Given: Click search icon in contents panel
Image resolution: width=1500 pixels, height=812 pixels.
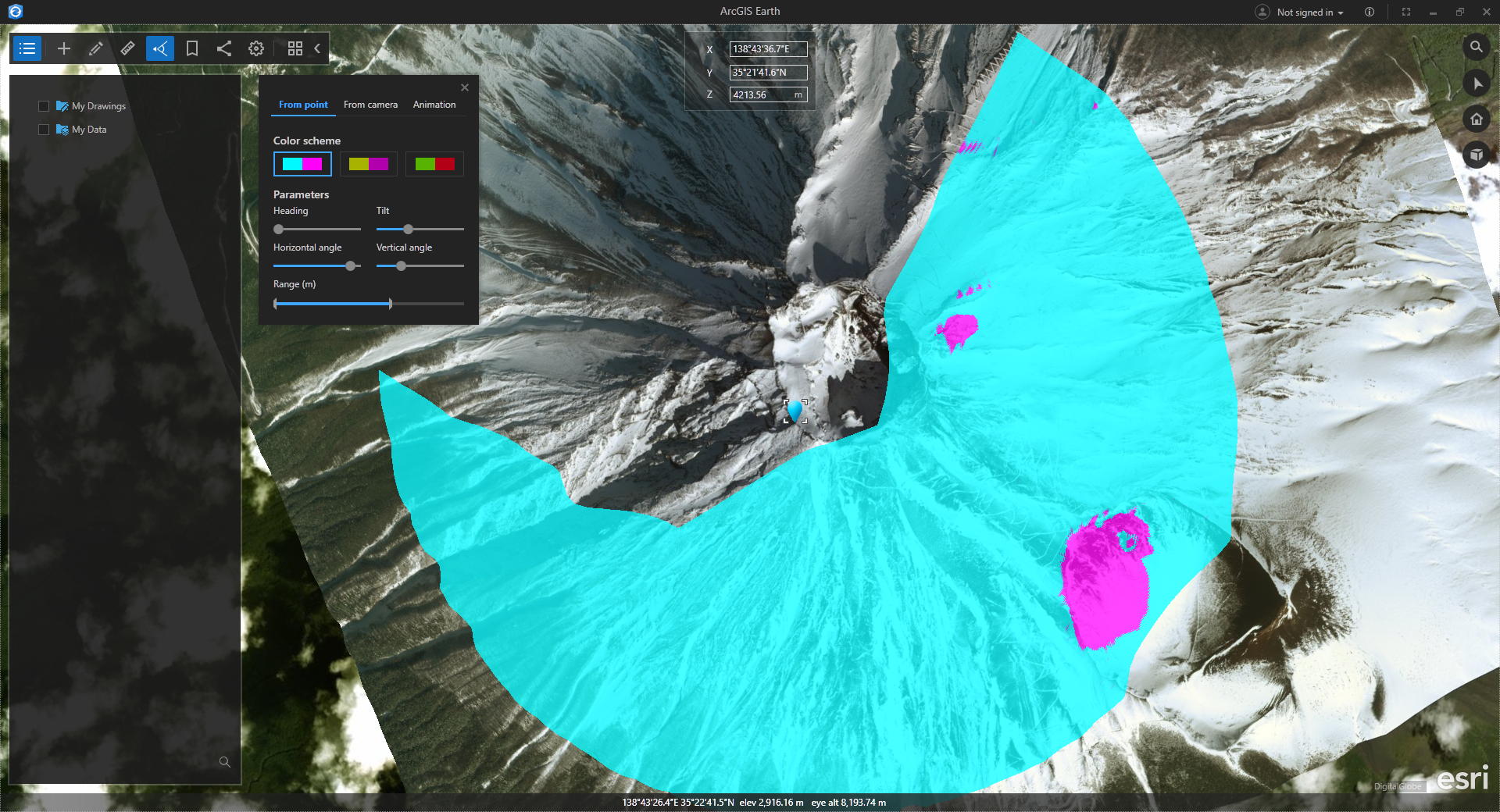Looking at the screenshot, I should pyautogui.click(x=225, y=762).
